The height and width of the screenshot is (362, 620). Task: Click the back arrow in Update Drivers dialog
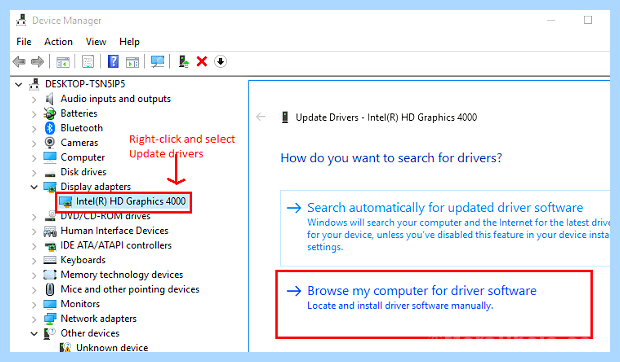pos(261,117)
